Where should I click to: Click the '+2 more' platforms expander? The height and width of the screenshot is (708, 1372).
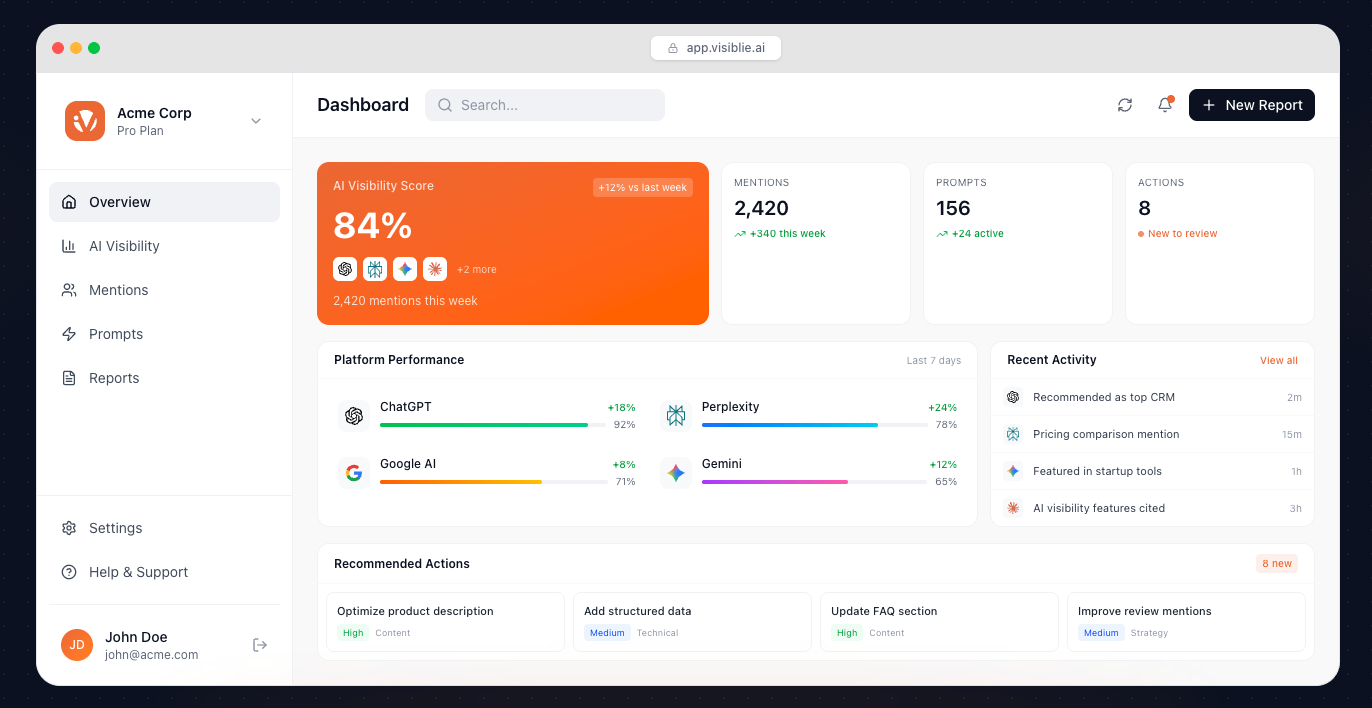[x=477, y=270]
